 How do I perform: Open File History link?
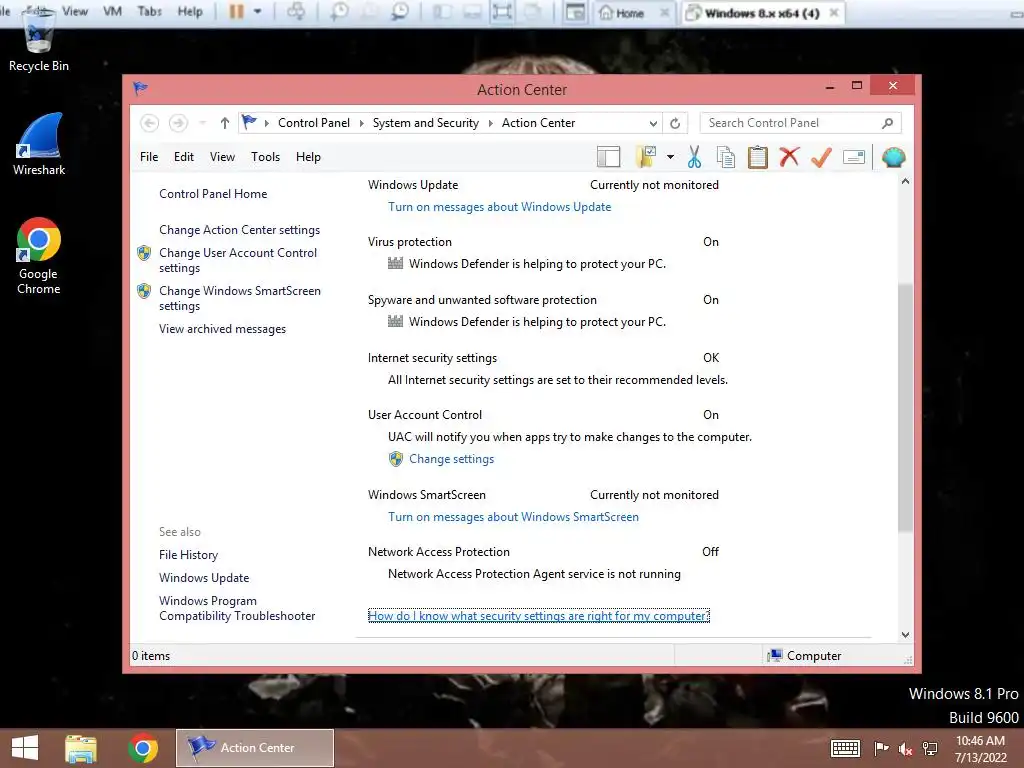(188, 555)
